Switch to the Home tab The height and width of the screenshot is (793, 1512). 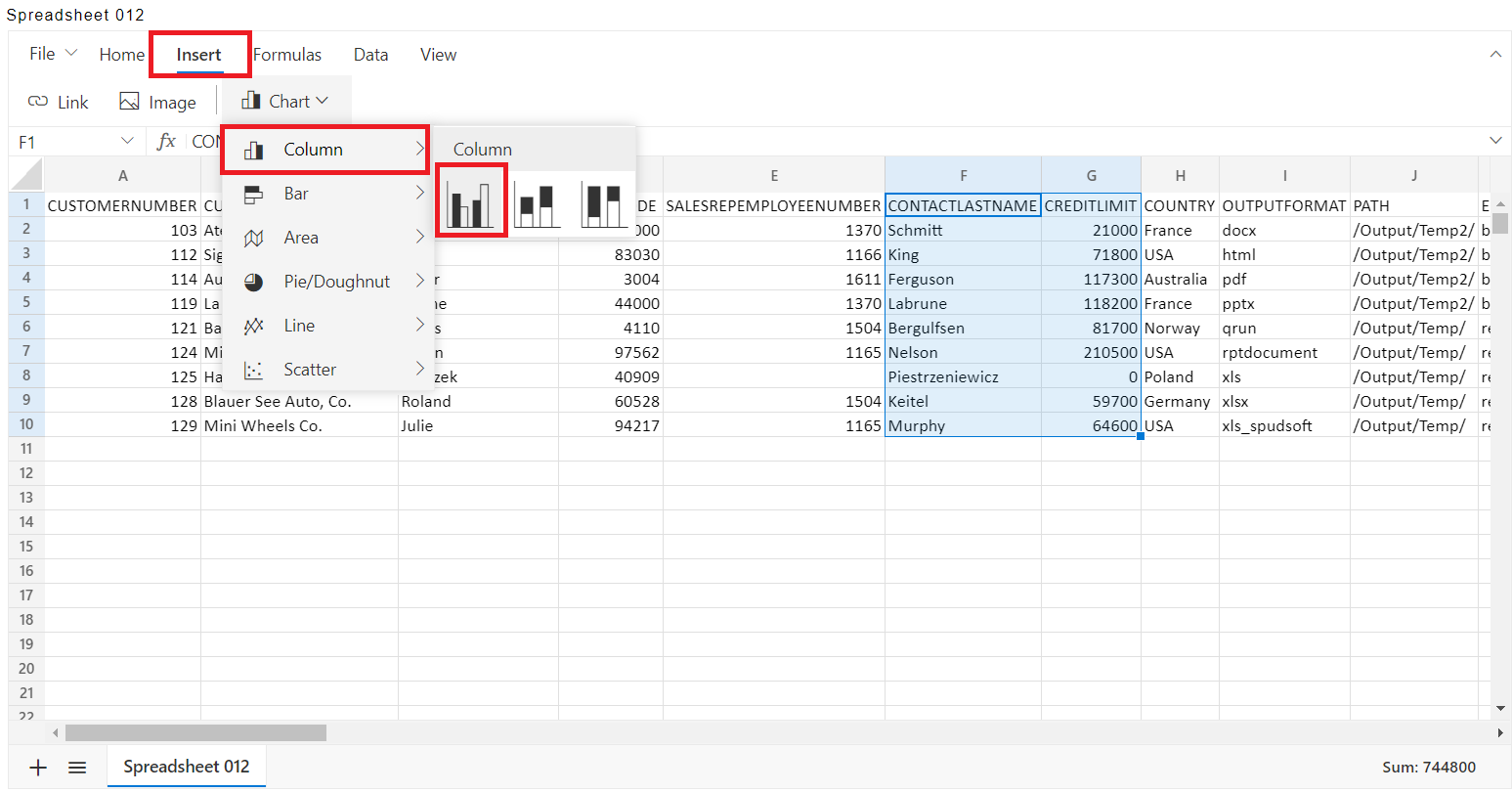coord(121,55)
